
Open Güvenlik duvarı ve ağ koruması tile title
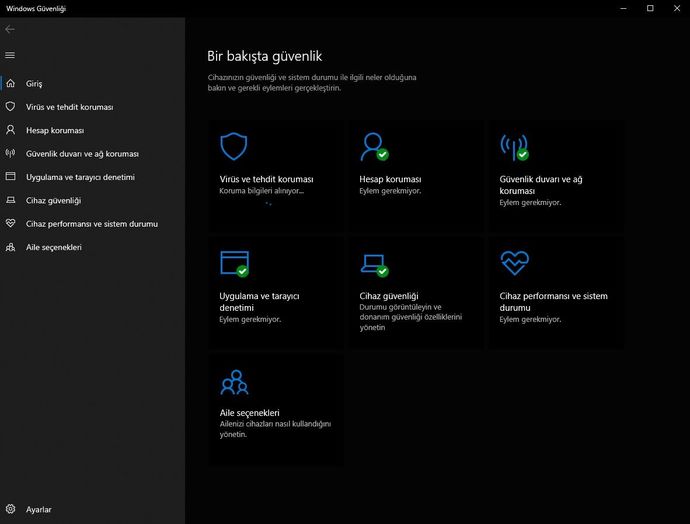pyautogui.click(x=541, y=185)
